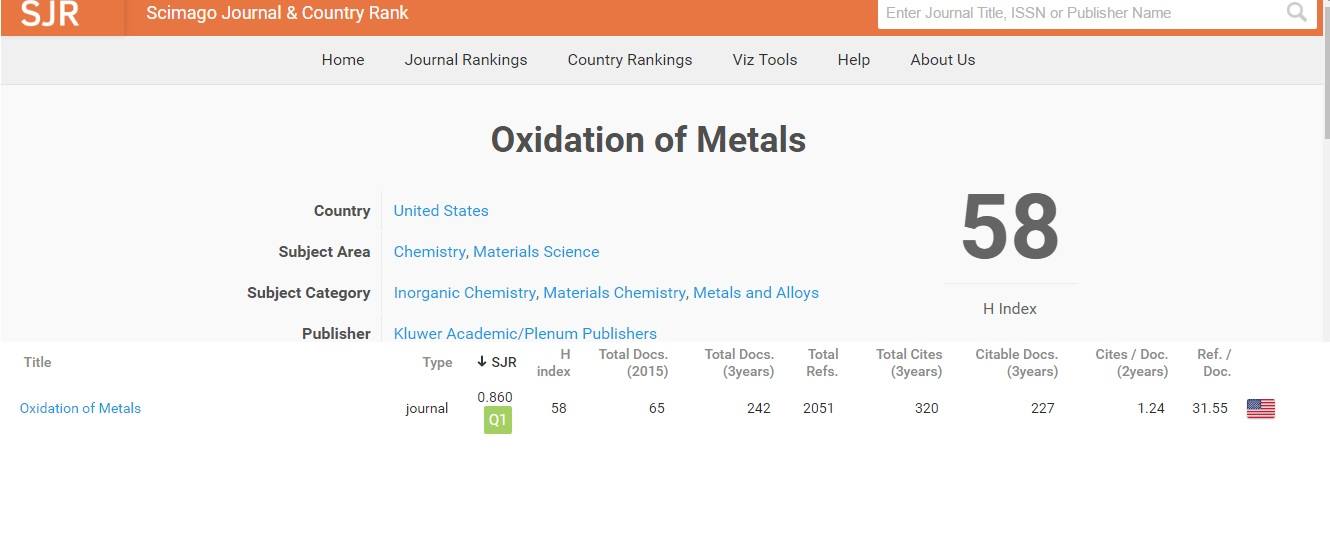Focus the journal title search field

pyautogui.click(x=1080, y=13)
